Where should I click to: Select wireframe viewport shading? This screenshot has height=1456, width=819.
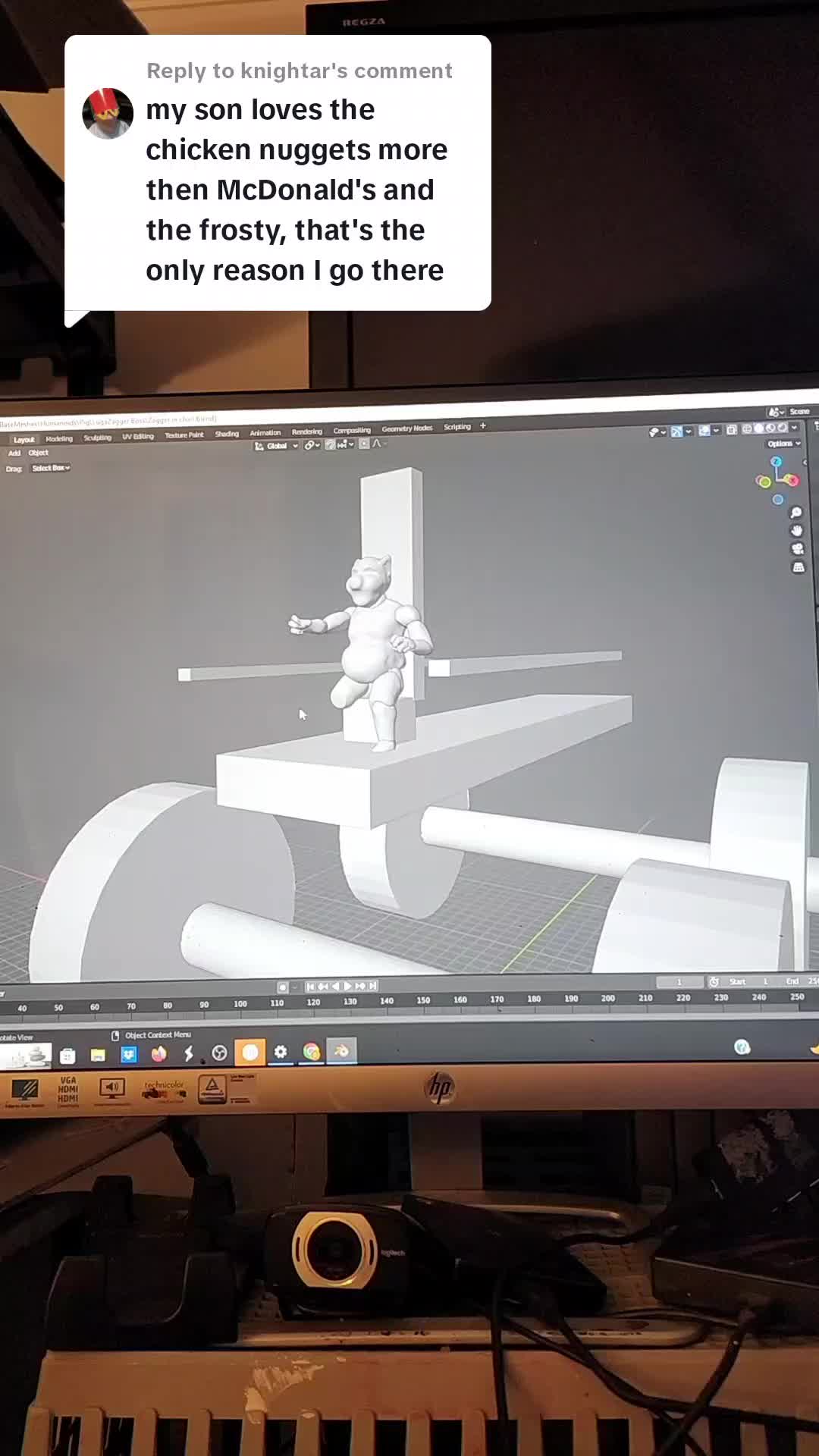tap(747, 429)
